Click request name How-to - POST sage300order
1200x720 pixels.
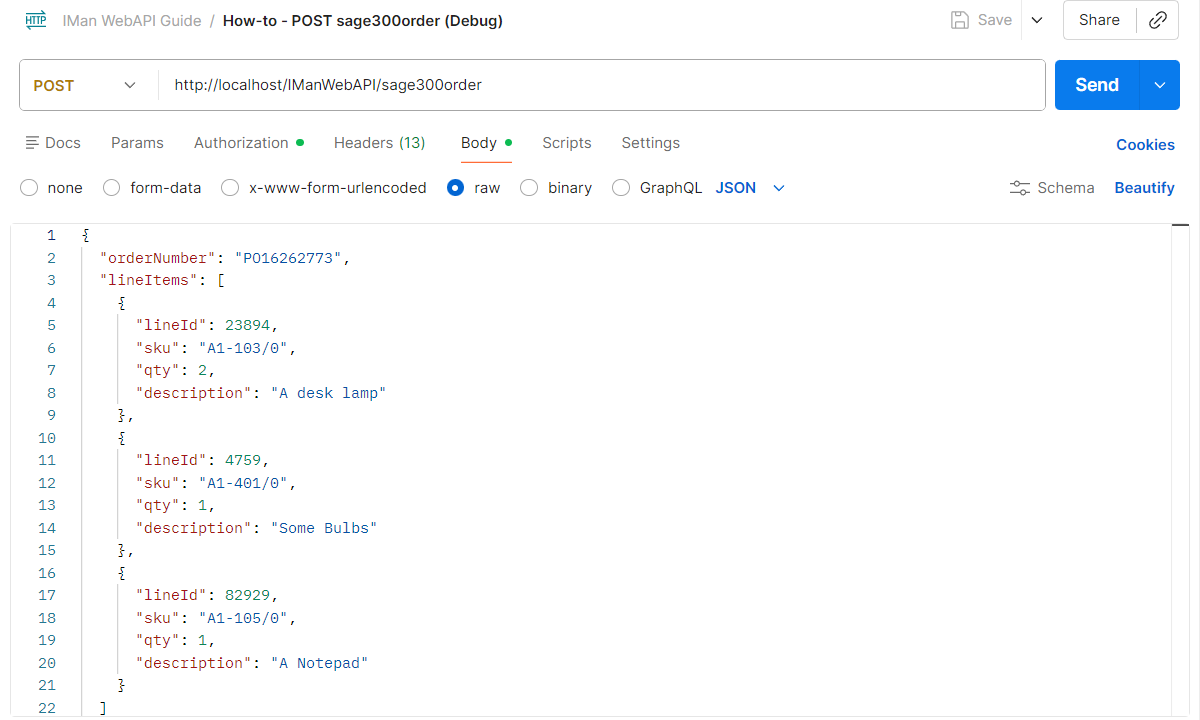pos(363,20)
